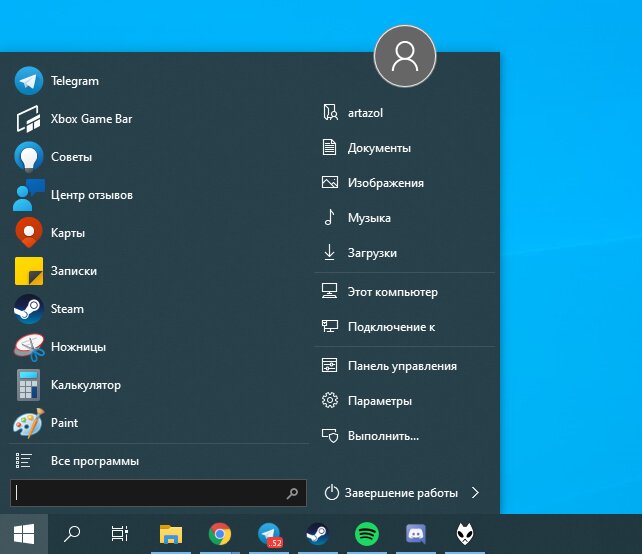
Task: Click the Xbox Game Bar text label
Action: pyautogui.click(x=91, y=119)
